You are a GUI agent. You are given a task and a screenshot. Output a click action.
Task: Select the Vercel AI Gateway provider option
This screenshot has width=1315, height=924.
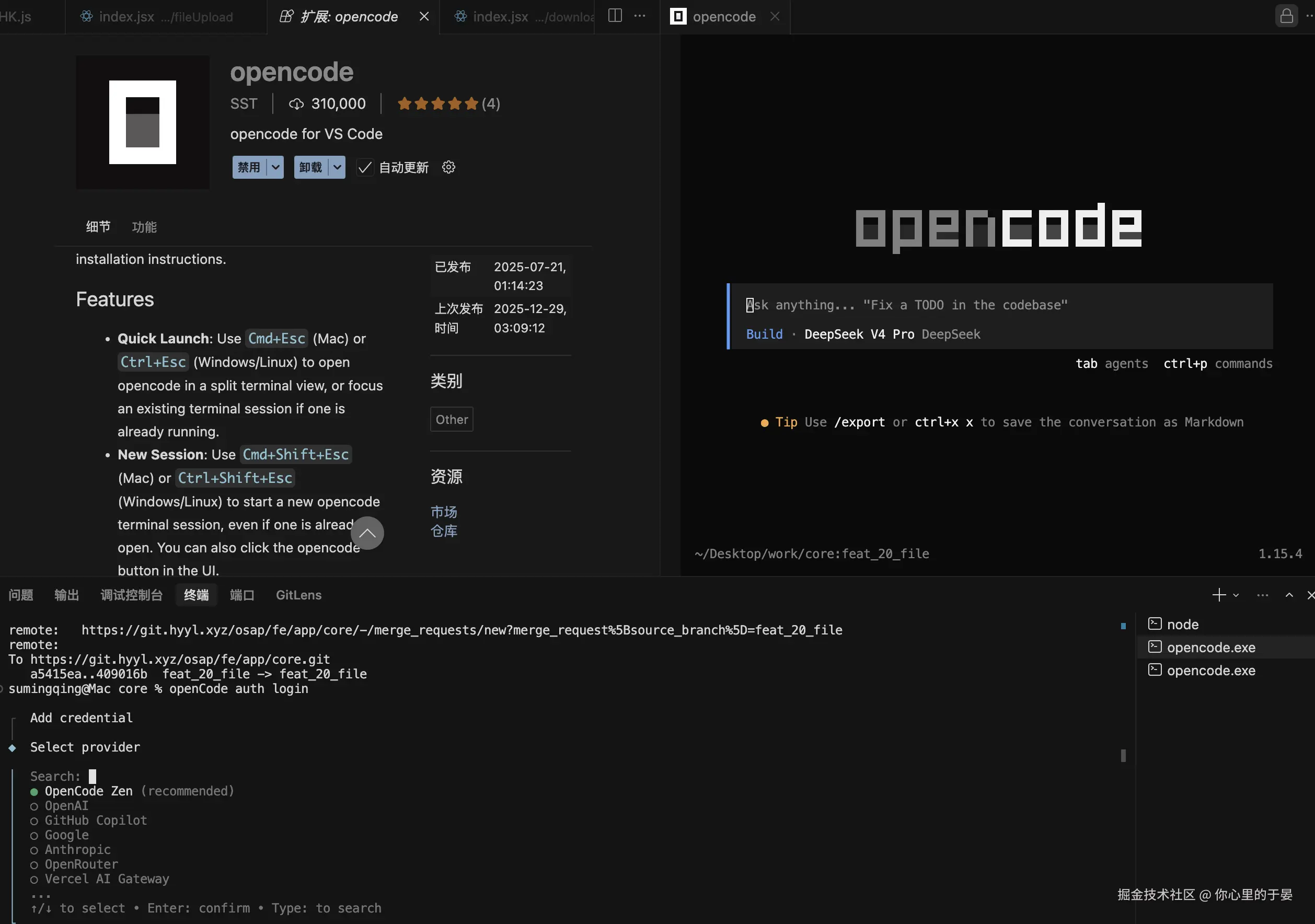coord(100,879)
